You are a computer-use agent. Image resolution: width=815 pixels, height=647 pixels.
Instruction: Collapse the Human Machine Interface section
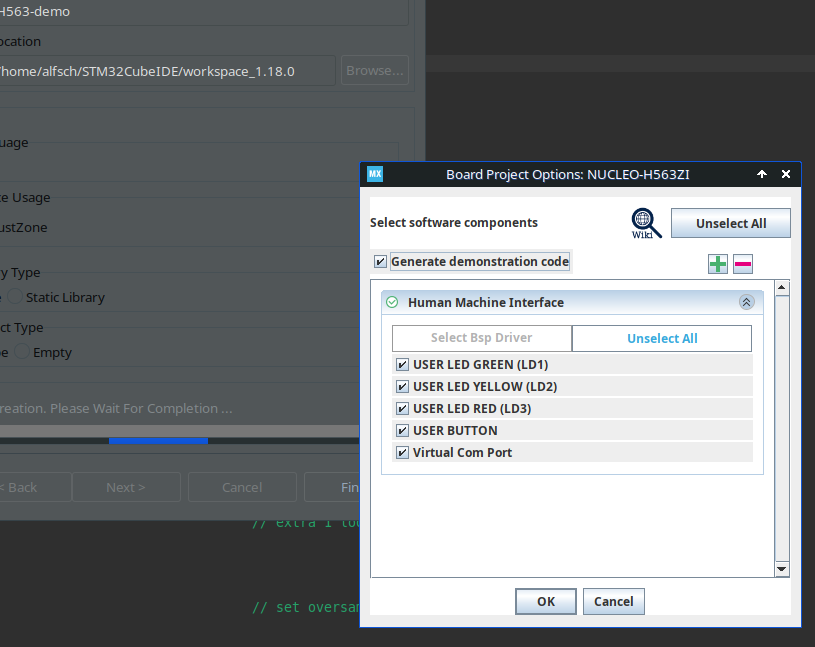click(746, 302)
